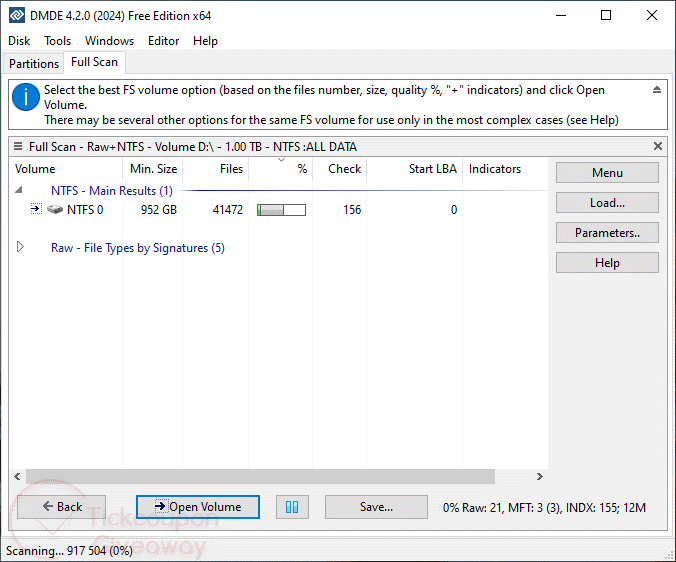Image resolution: width=676 pixels, height=562 pixels.
Task: Click the horizontal scrollbar thumb
Action: click(260, 476)
